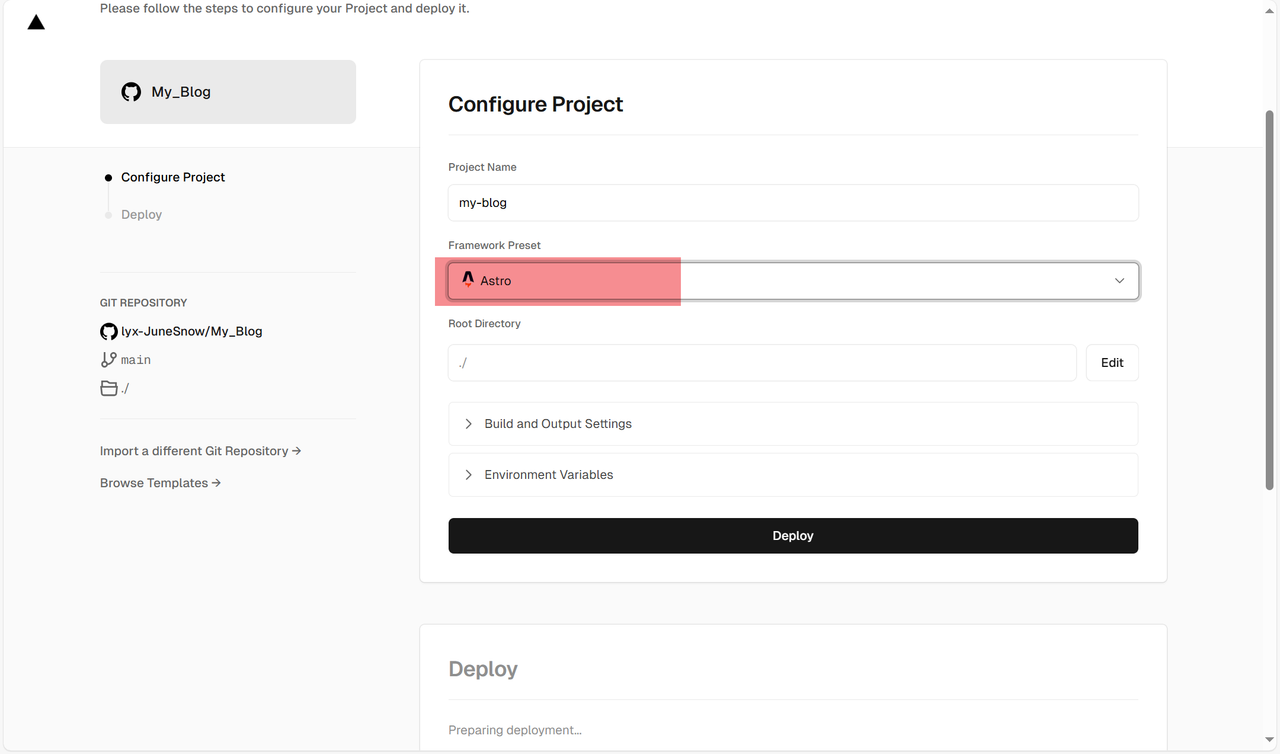Click the My_Blog repository card
The width and height of the screenshot is (1280, 754).
(228, 92)
